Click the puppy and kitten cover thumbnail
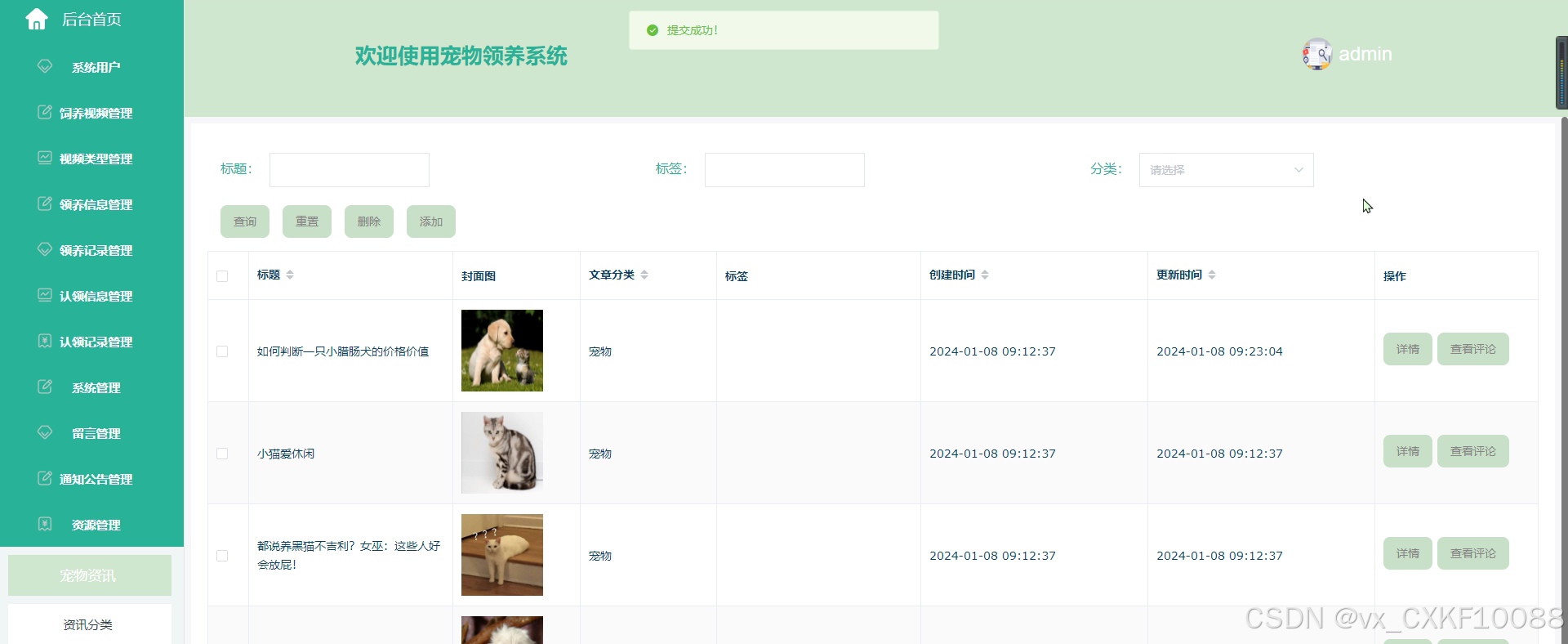 pos(502,351)
